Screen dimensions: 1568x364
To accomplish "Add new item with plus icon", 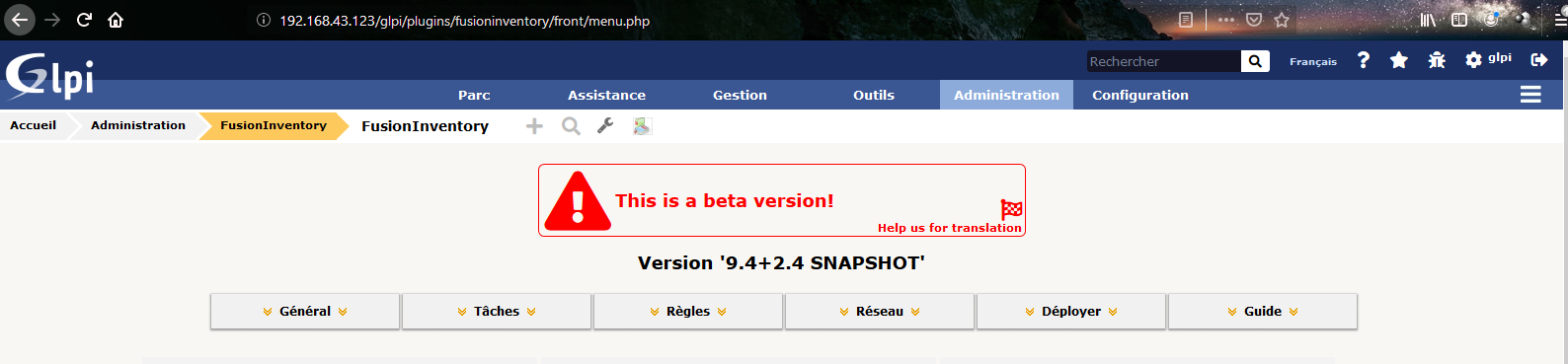I will point(534,126).
